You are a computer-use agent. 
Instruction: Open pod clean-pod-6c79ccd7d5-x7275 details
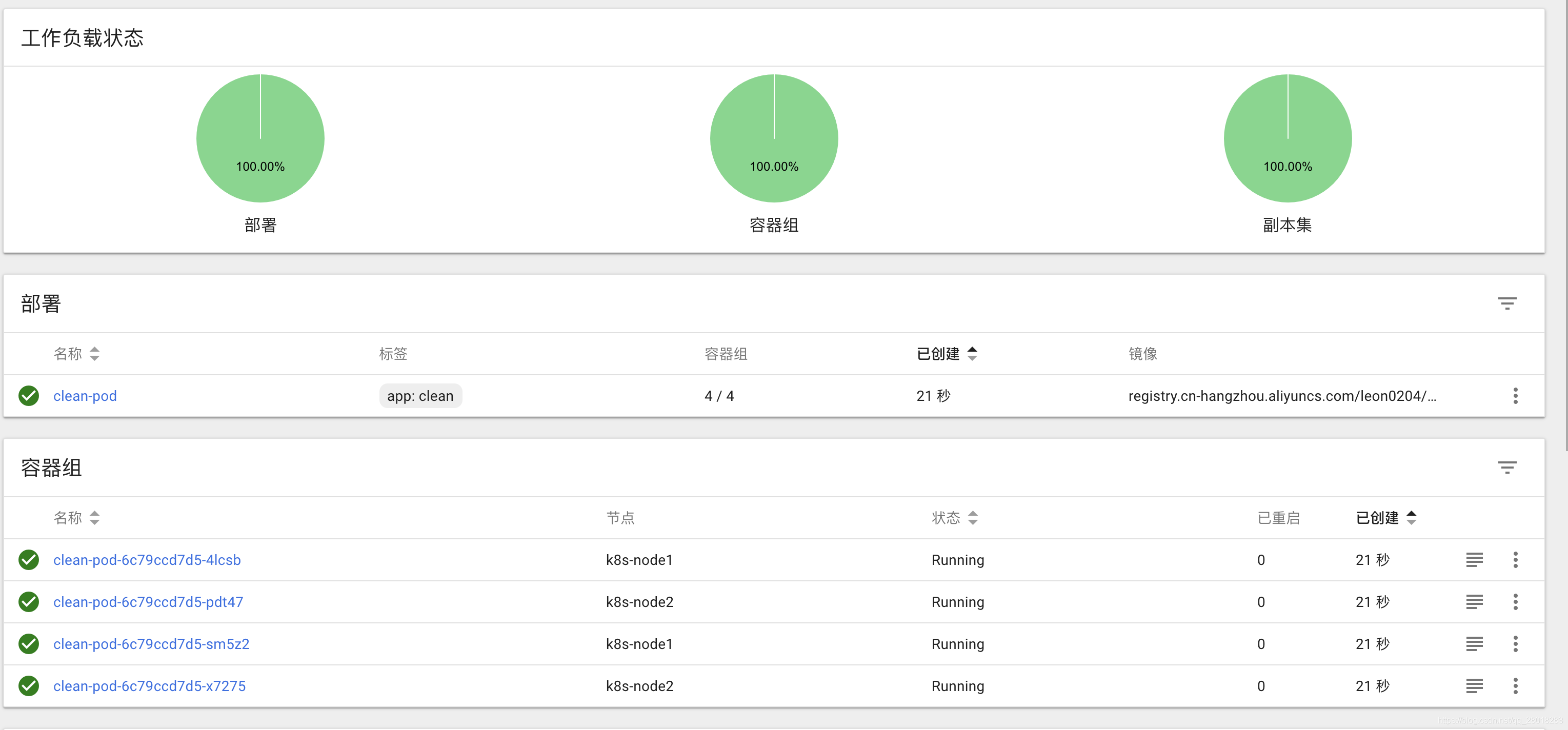click(150, 685)
